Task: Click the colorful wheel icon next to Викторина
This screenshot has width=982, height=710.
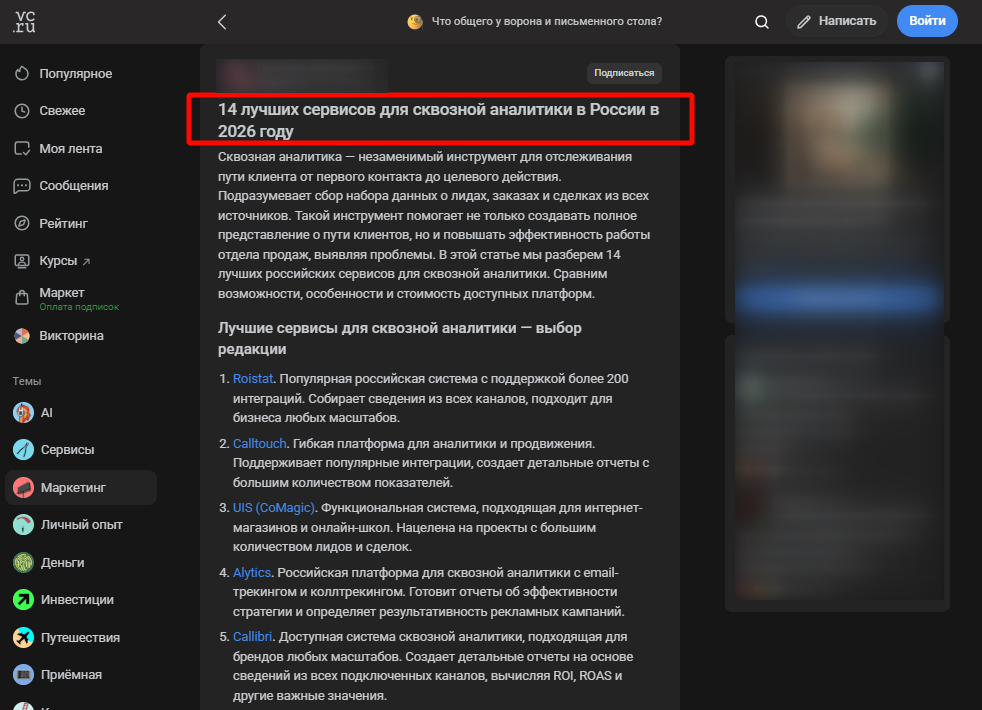Action: coord(22,336)
